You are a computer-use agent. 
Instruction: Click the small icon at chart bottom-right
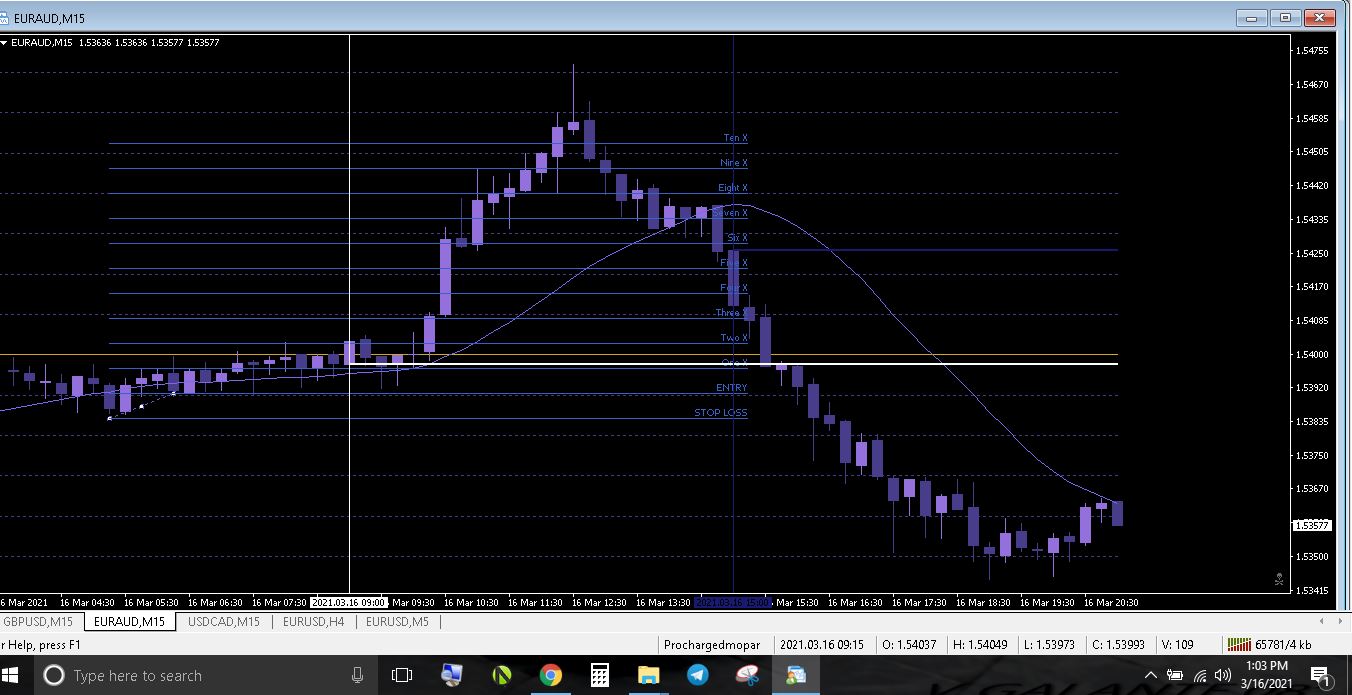point(1278,579)
